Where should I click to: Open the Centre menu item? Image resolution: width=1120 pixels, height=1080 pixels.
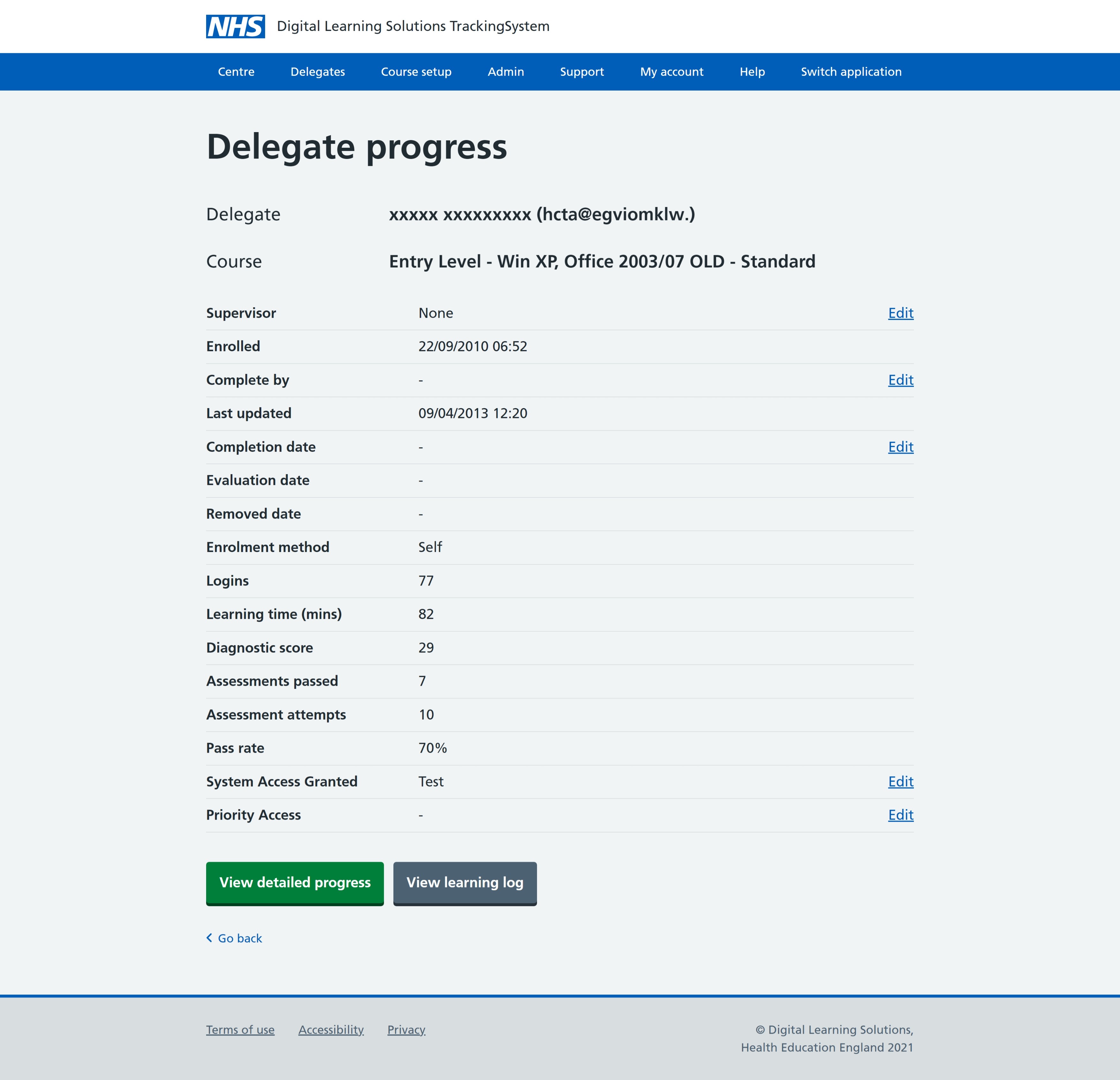pos(236,71)
